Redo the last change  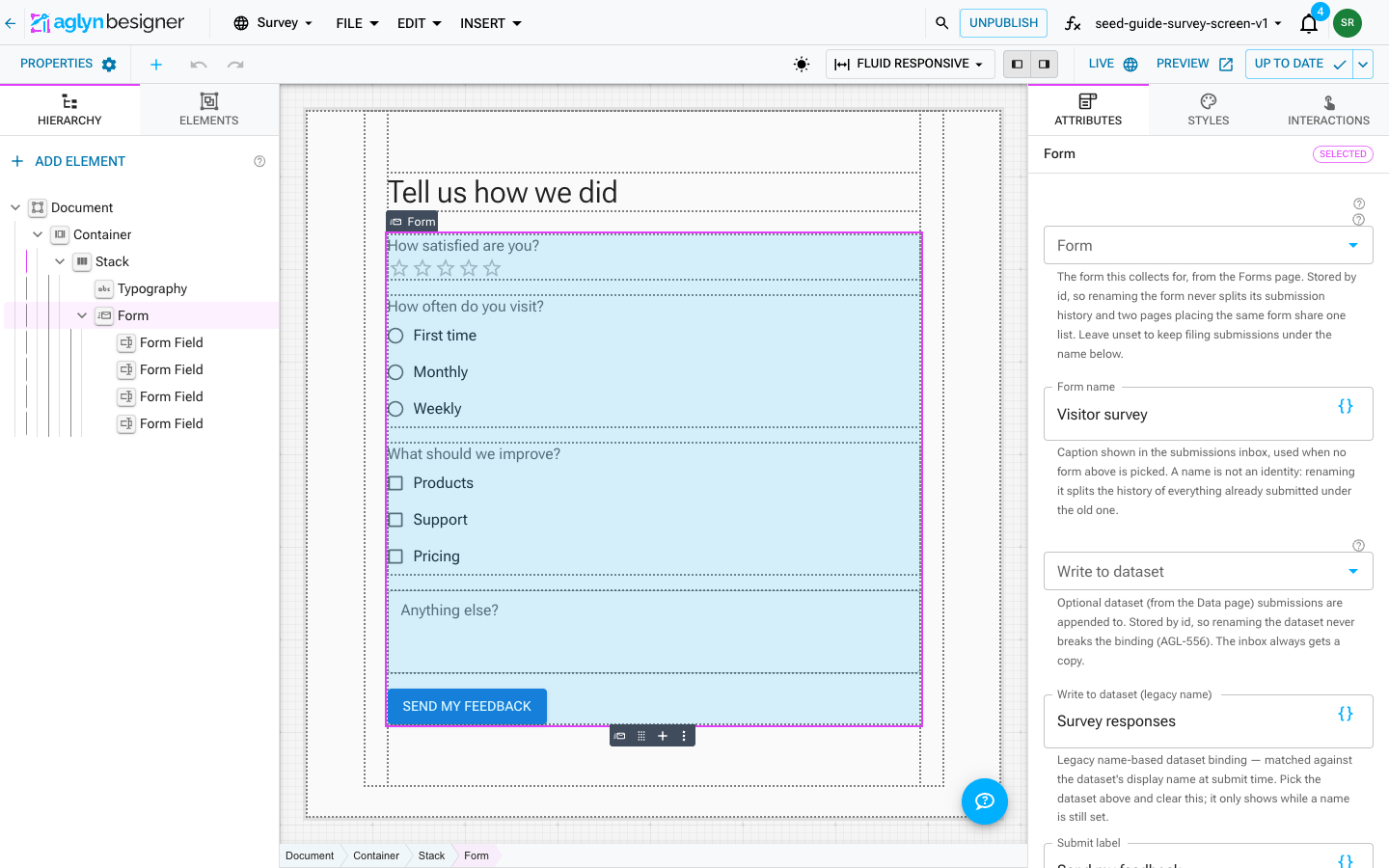coord(235,65)
